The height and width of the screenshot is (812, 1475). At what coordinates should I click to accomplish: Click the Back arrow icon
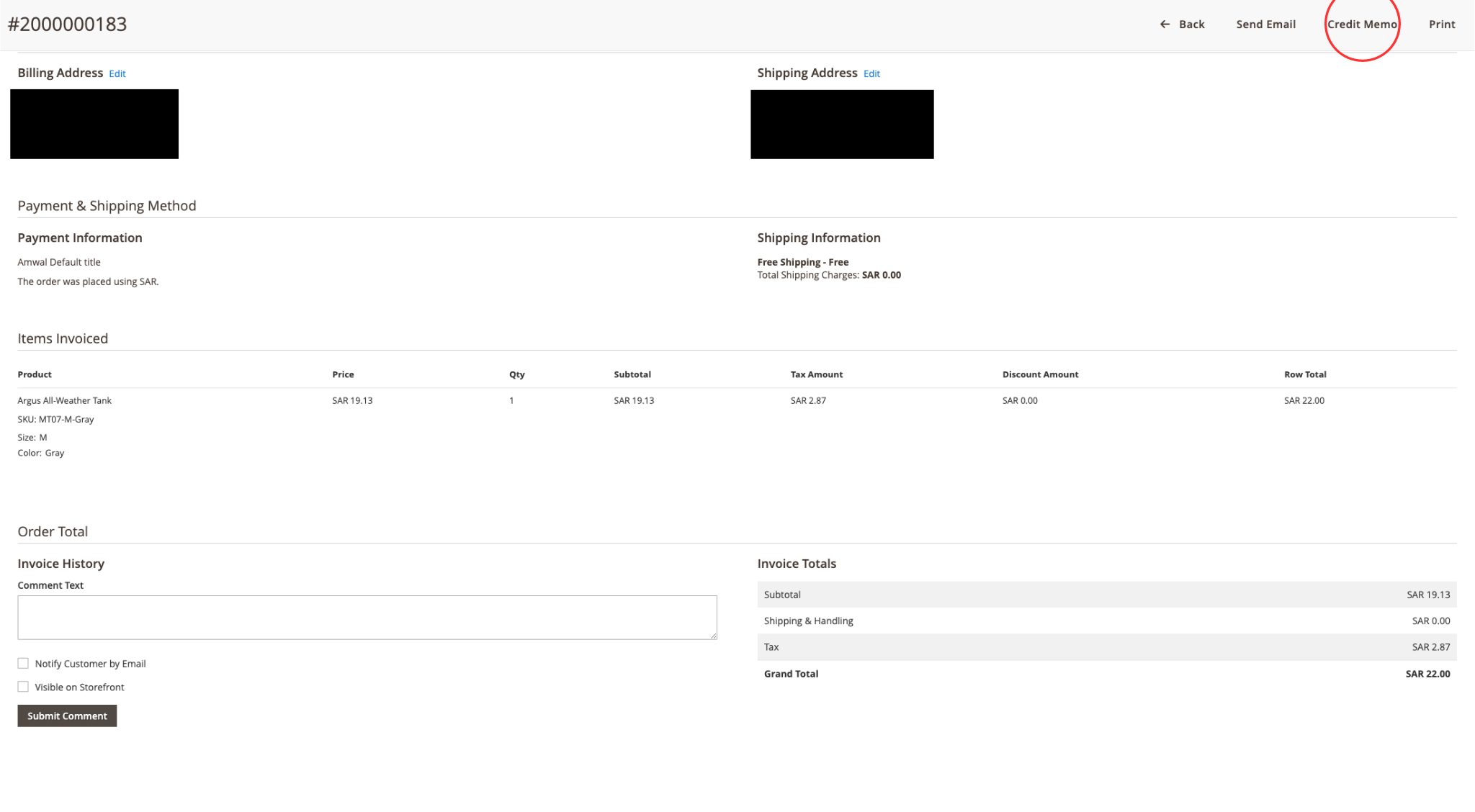1165,24
